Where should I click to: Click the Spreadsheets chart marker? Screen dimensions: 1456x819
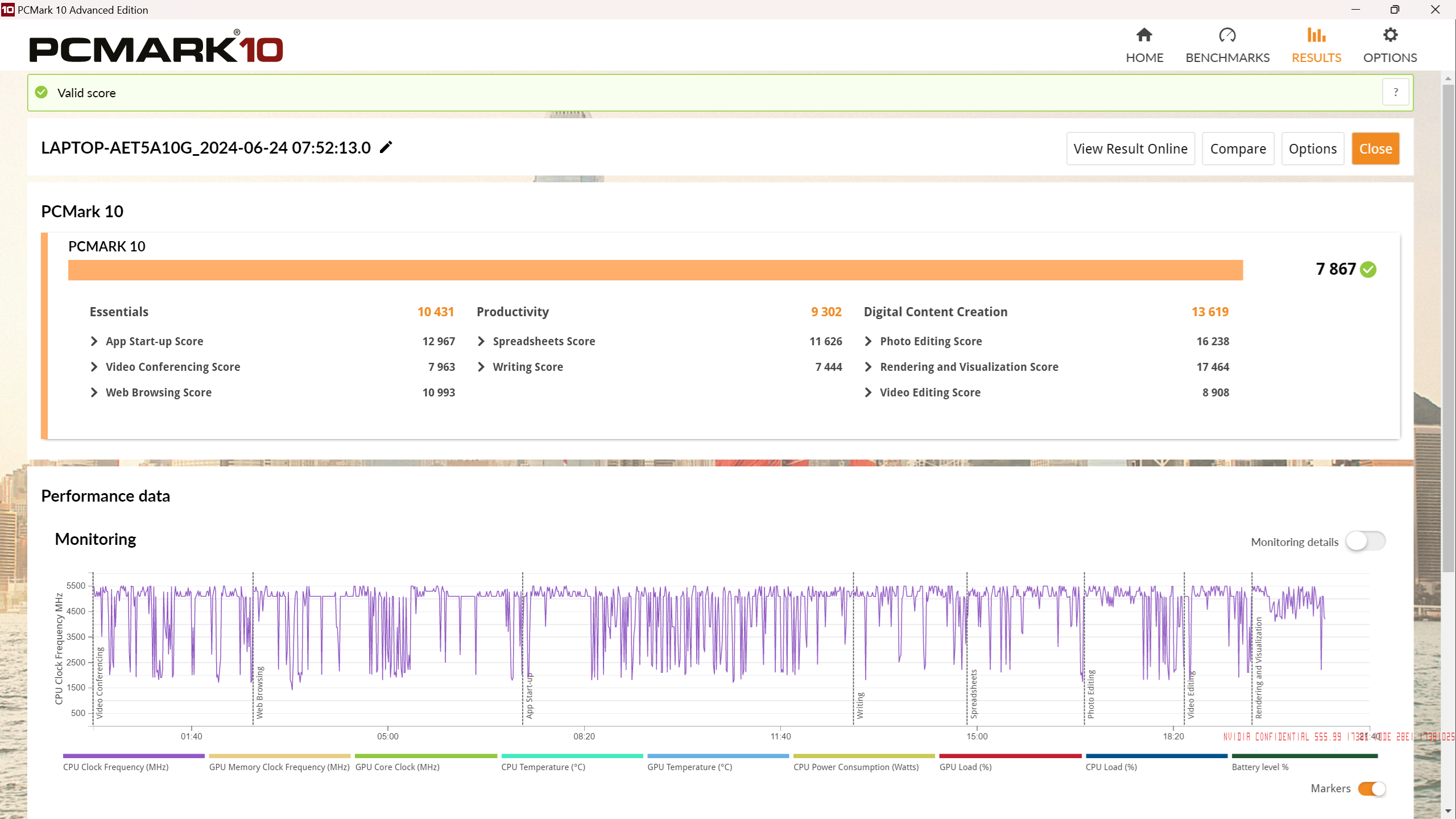coord(974,694)
